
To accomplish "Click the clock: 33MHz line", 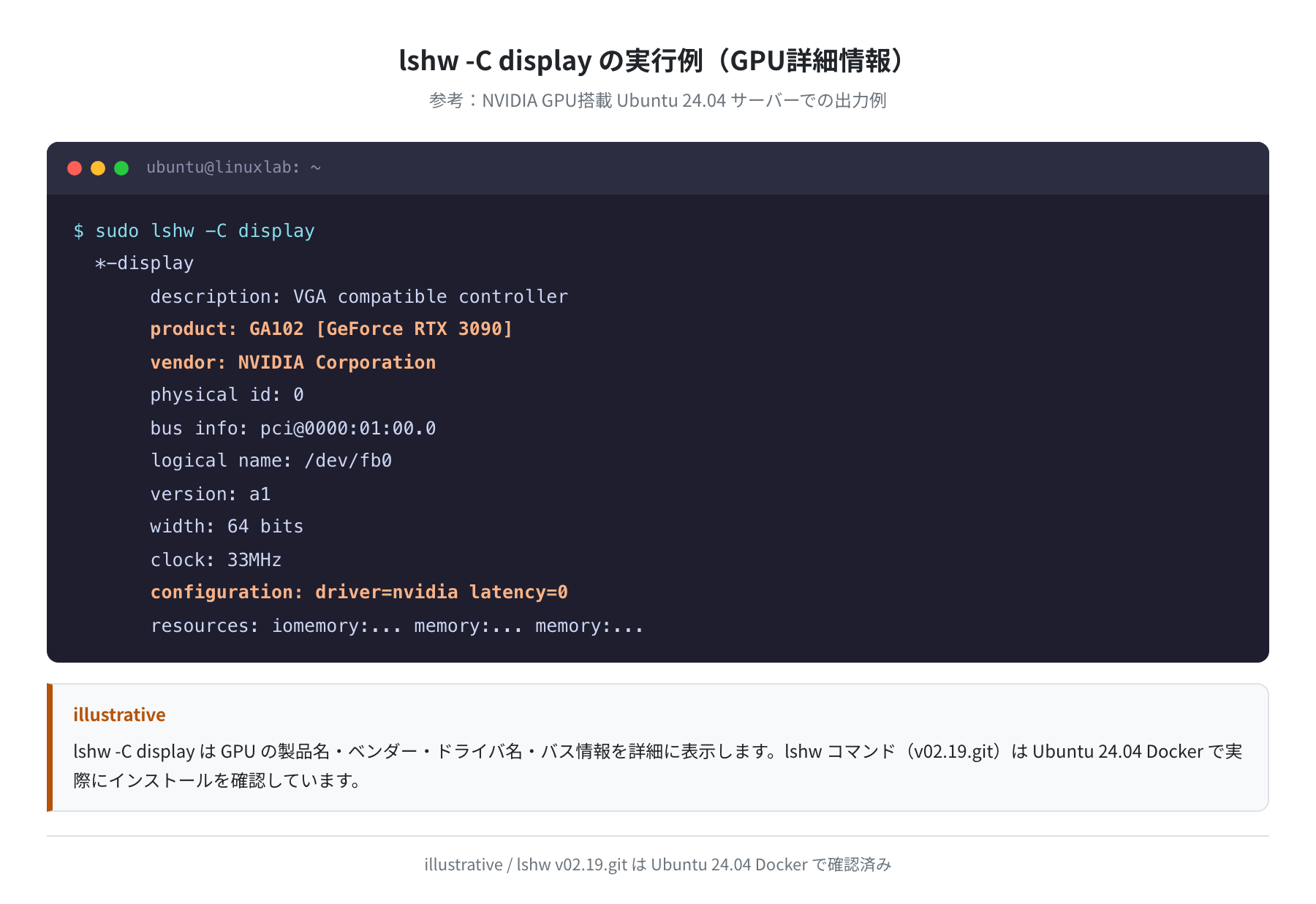I will pos(216,560).
